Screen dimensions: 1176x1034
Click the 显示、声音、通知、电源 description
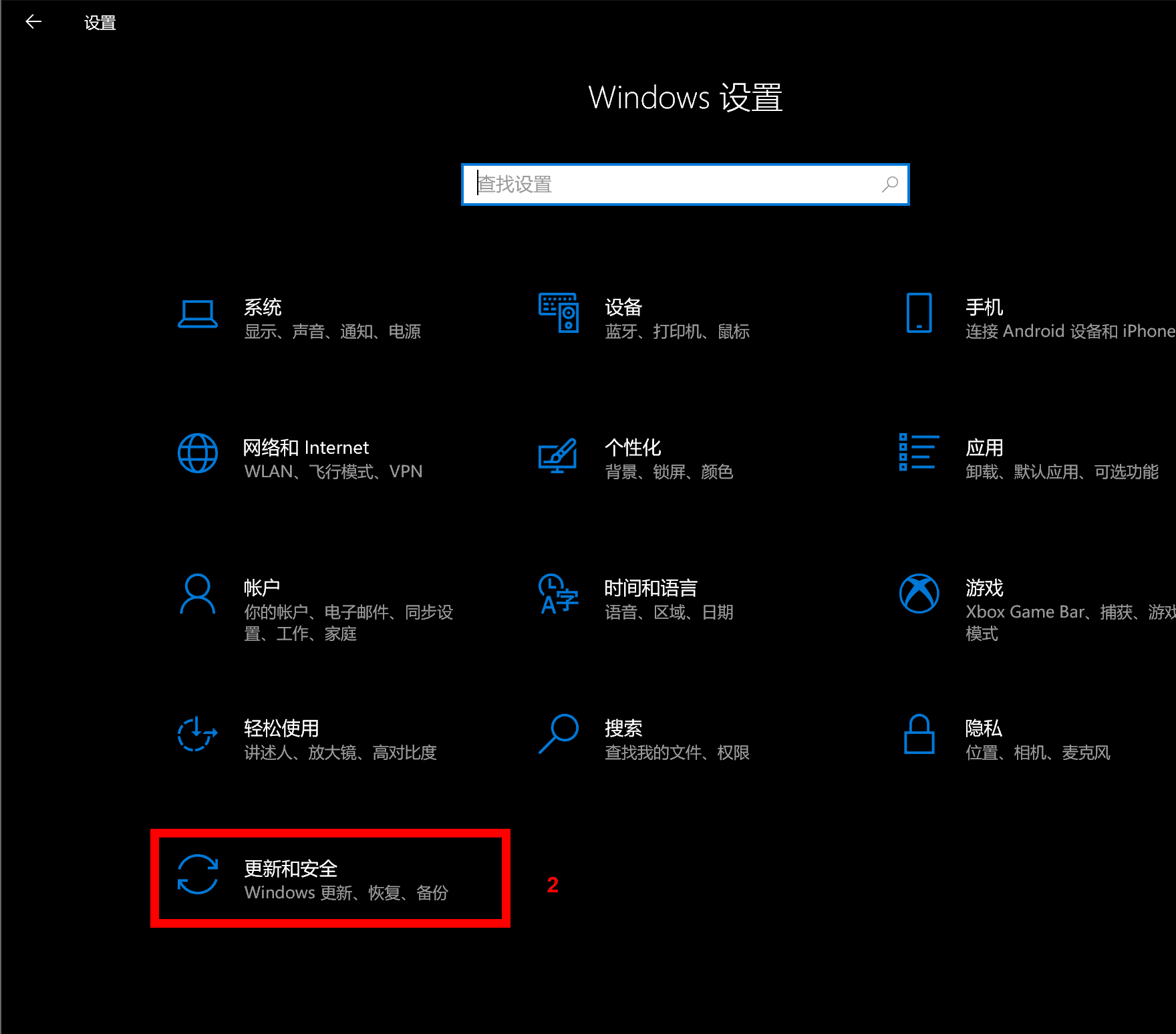333,332
